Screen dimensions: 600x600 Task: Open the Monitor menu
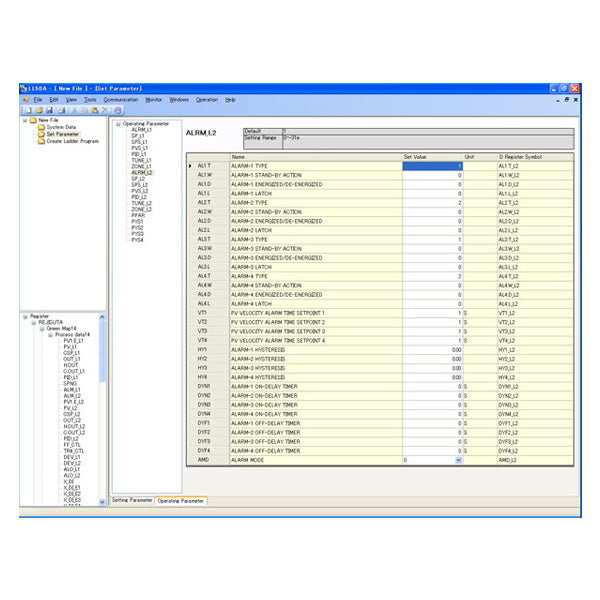[153, 100]
